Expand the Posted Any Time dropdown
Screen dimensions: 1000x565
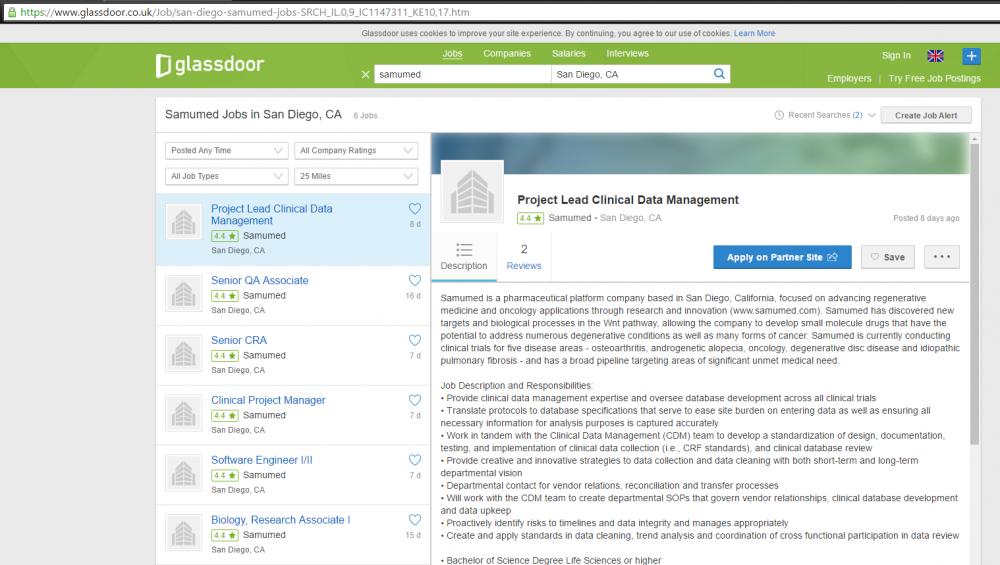point(227,151)
